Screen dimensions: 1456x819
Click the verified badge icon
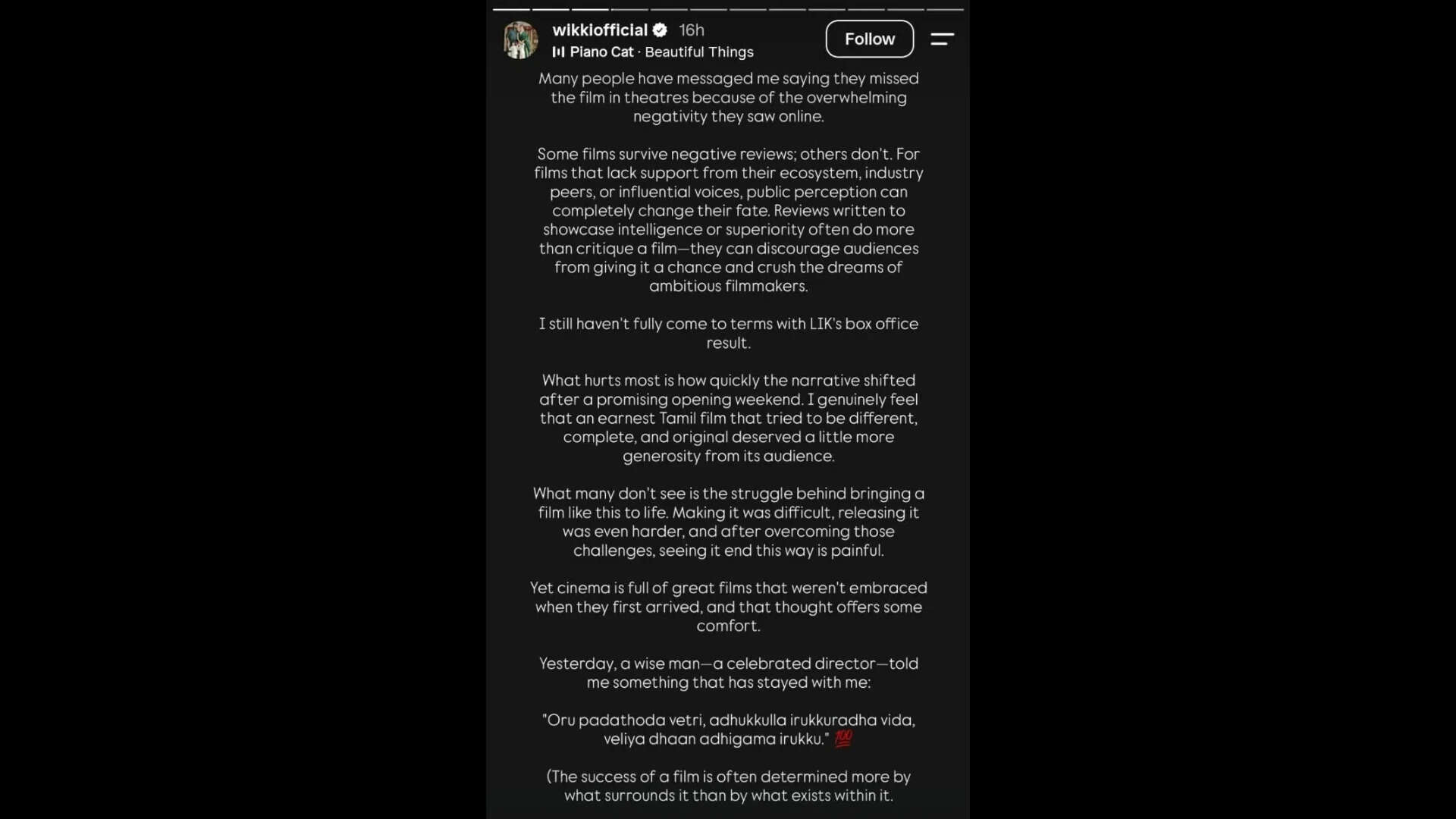coord(660,30)
